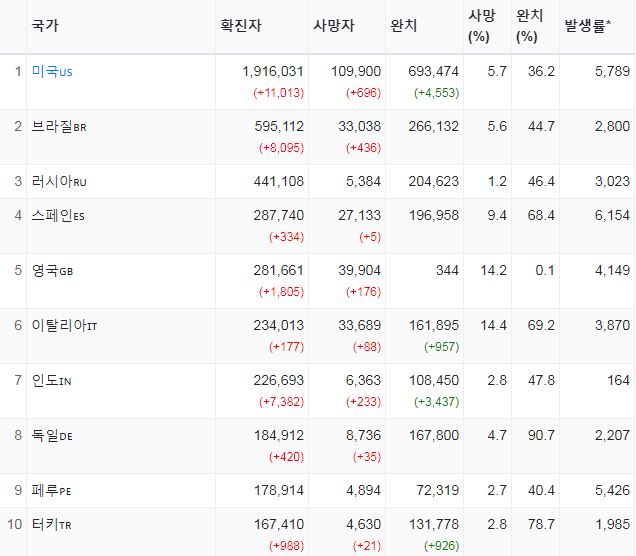Select the 페루PE country cell

(52, 489)
